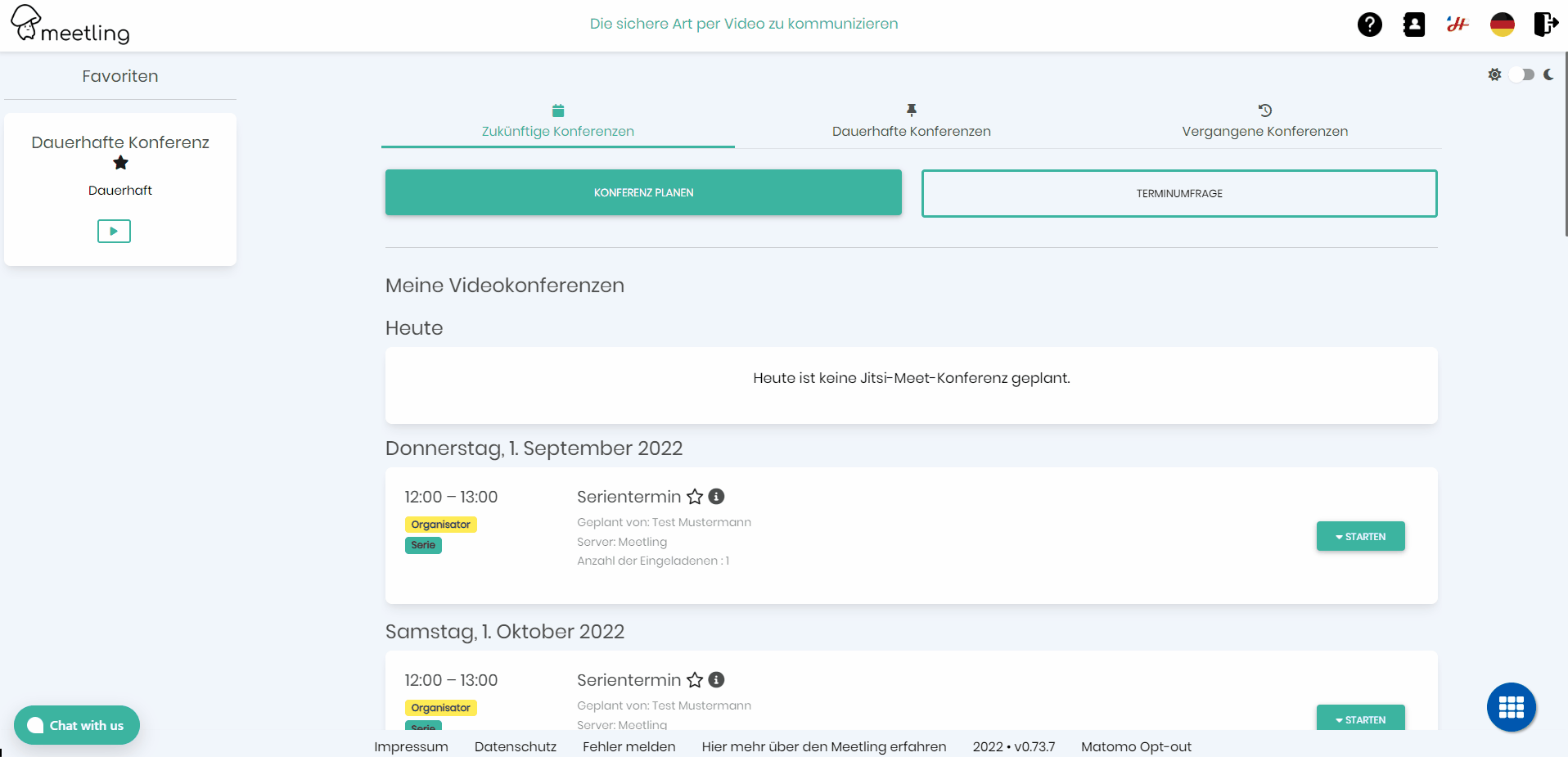Open the Chat with us widget

[x=76, y=725]
